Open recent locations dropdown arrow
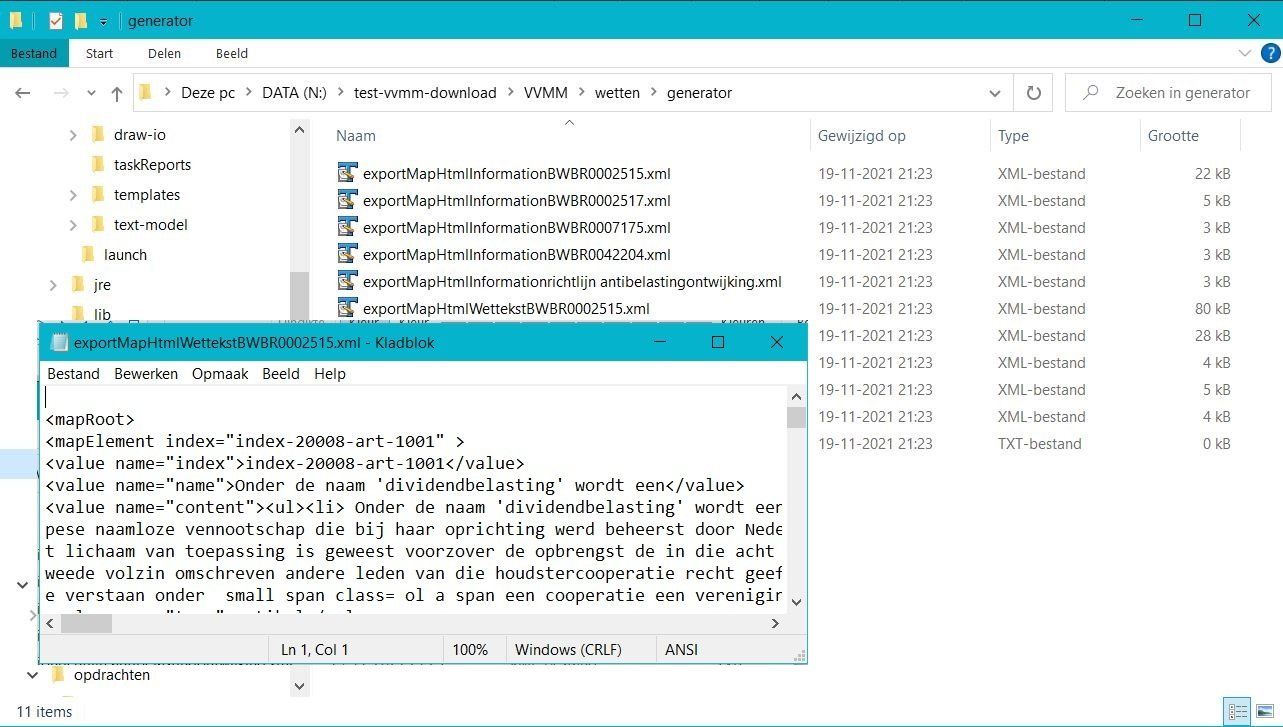1283x727 pixels. [91, 93]
